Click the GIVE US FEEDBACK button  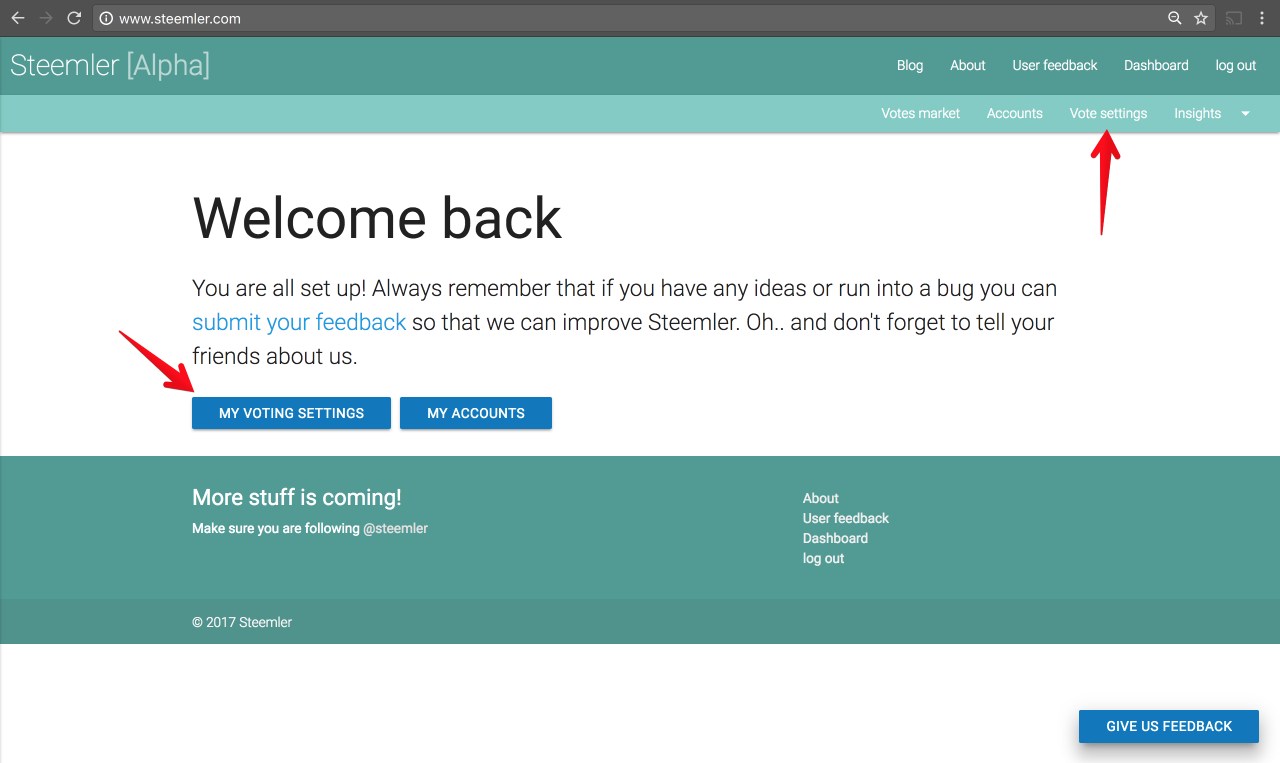(1169, 726)
